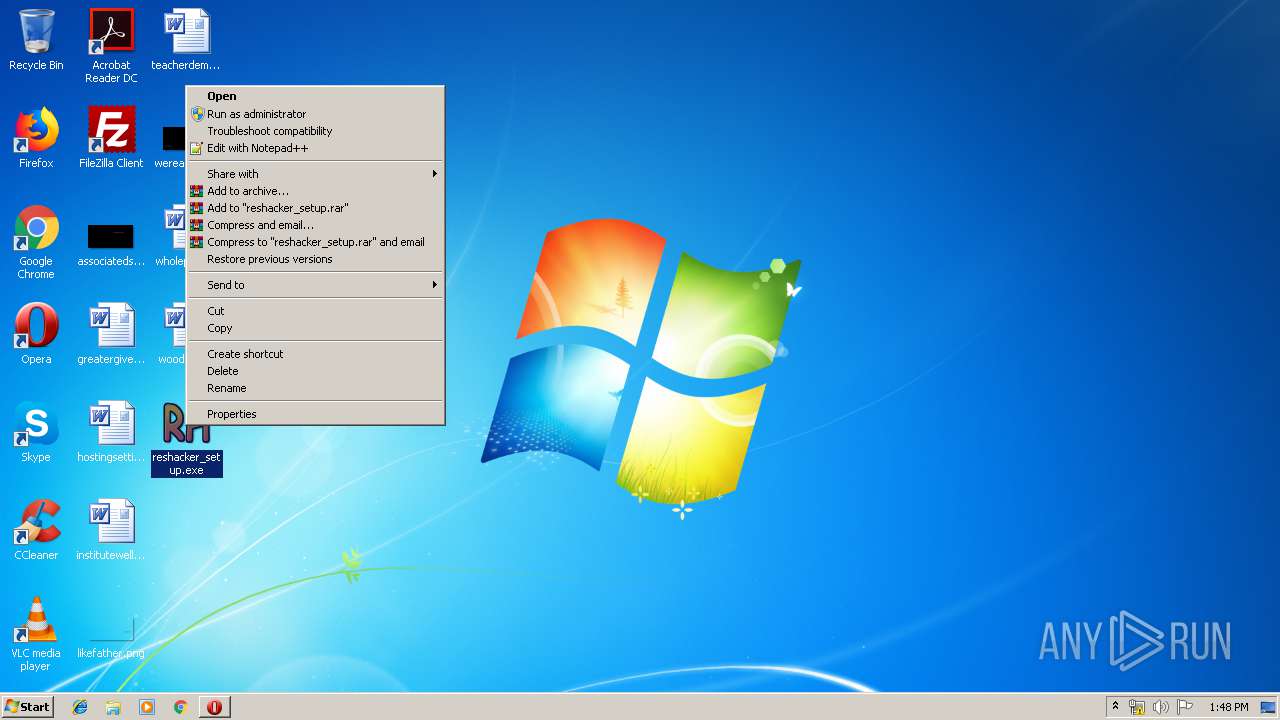The image size is (1280, 720).
Task: Select the VLC media player icon
Action: 36,634
